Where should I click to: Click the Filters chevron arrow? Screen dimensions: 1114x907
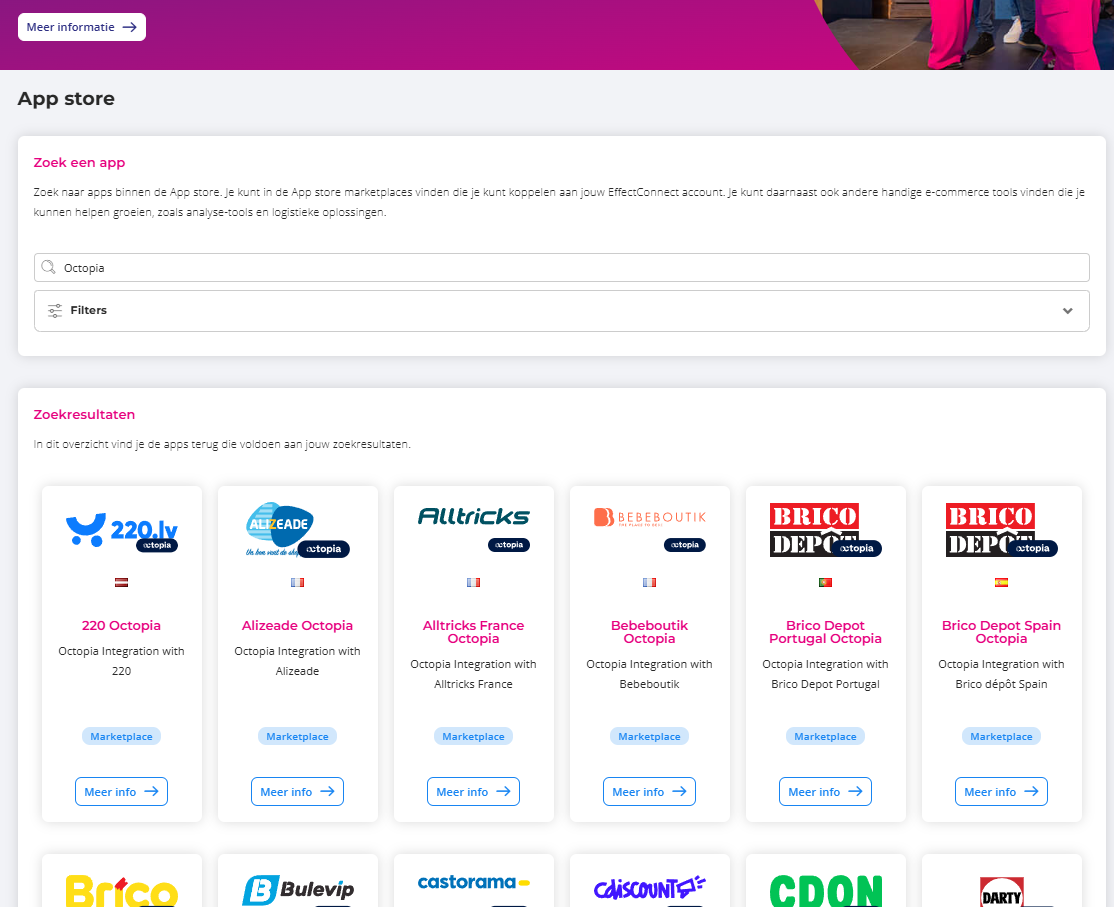tap(1067, 310)
